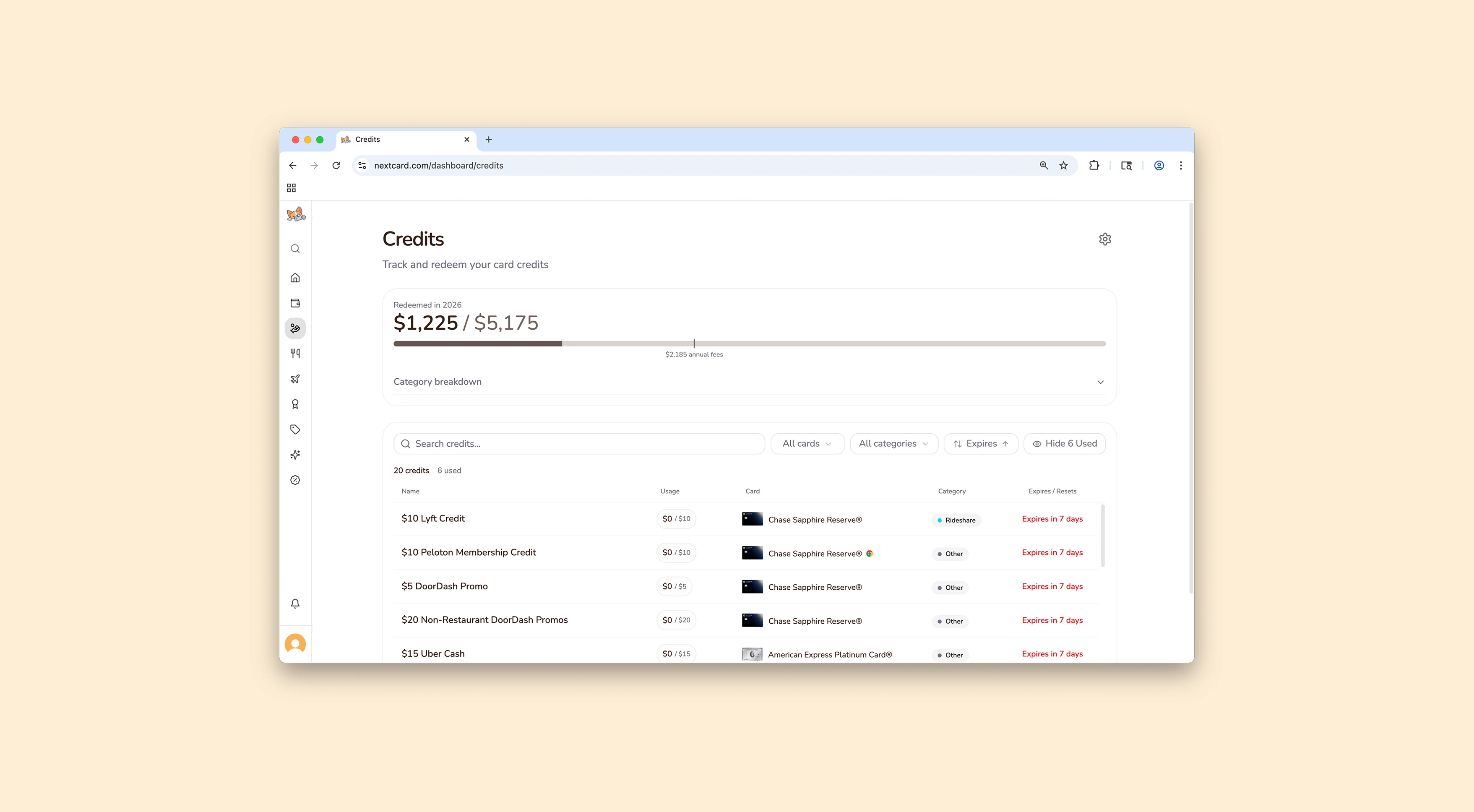Select the airplane travel icon

[295, 379]
